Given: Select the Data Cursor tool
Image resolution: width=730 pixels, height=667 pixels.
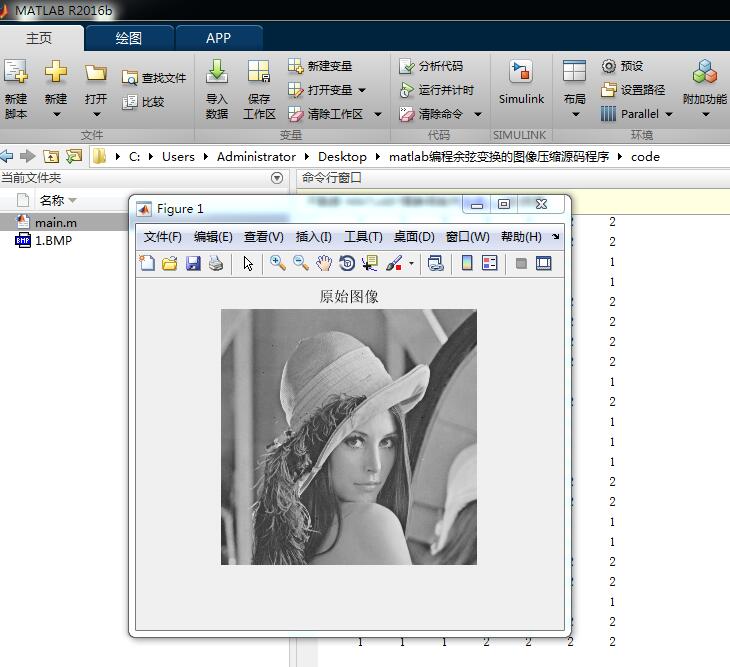Looking at the screenshot, I should point(370,263).
